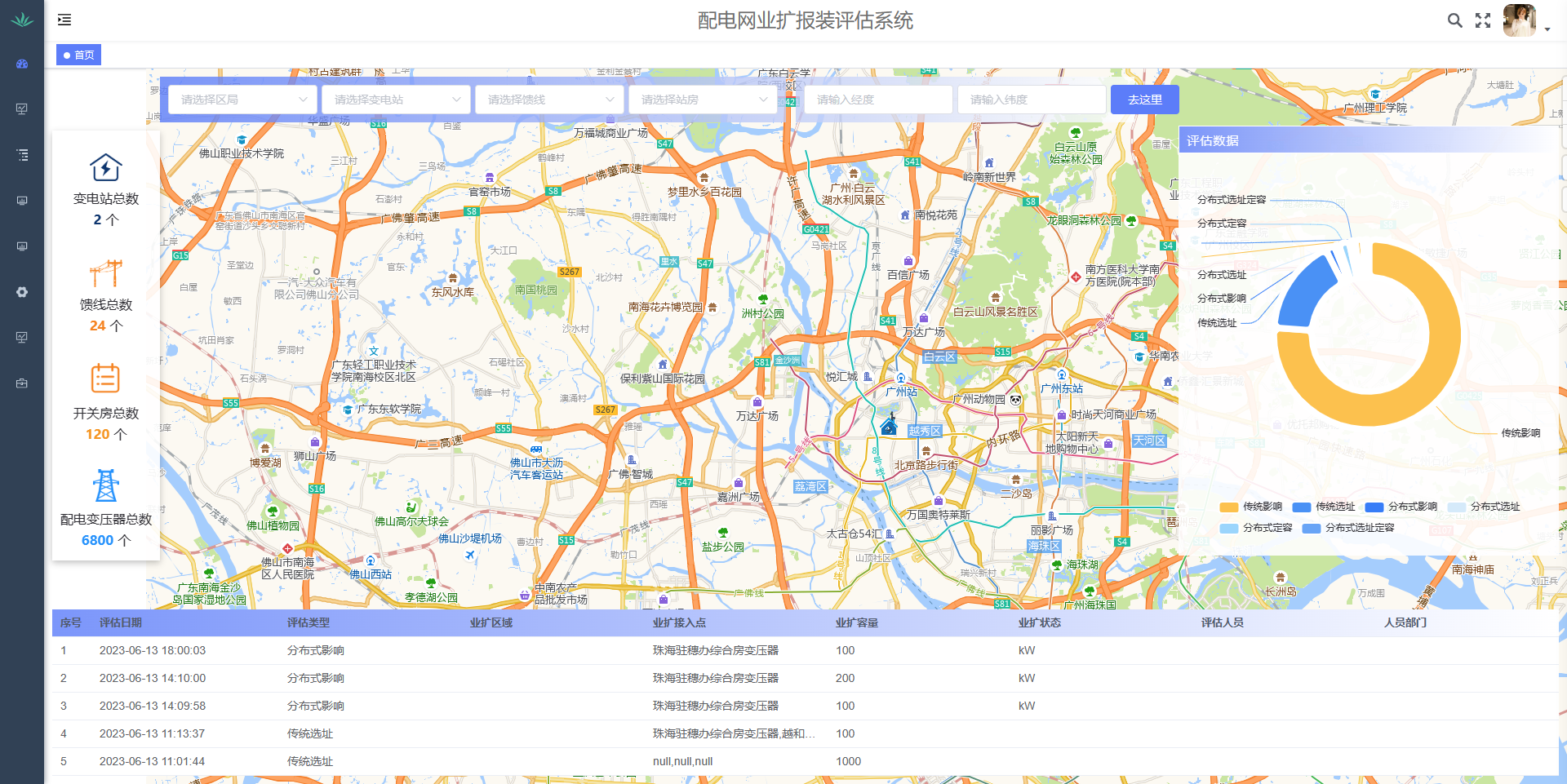Screen dimensions: 1567x784
Task: Open the sidebar chart-monitor icon just above the briefcase
Action: 22,337
